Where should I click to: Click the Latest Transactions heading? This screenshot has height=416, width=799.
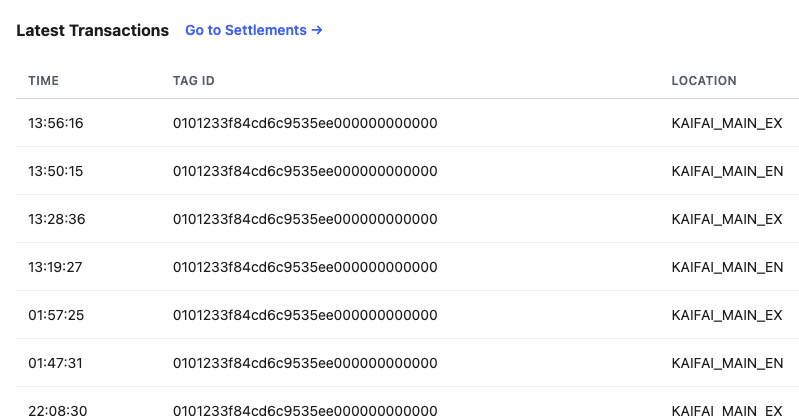click(92, 30)
